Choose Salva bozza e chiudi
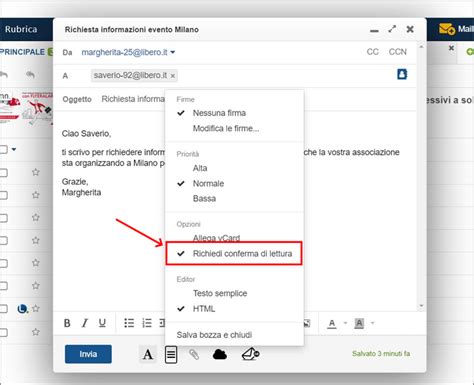Viewport: 474px width, 385px height. pyautogui.click(x=214, y=335)
